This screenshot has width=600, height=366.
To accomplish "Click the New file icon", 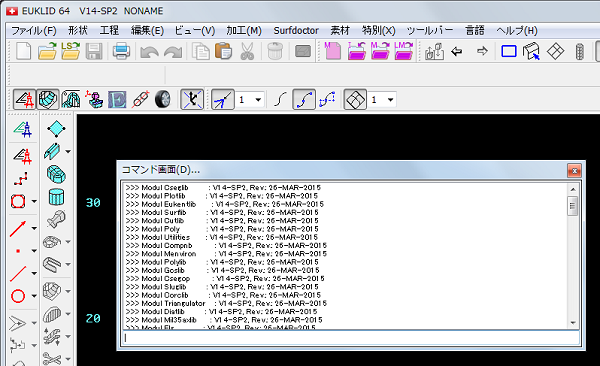I will pos(23,51).
